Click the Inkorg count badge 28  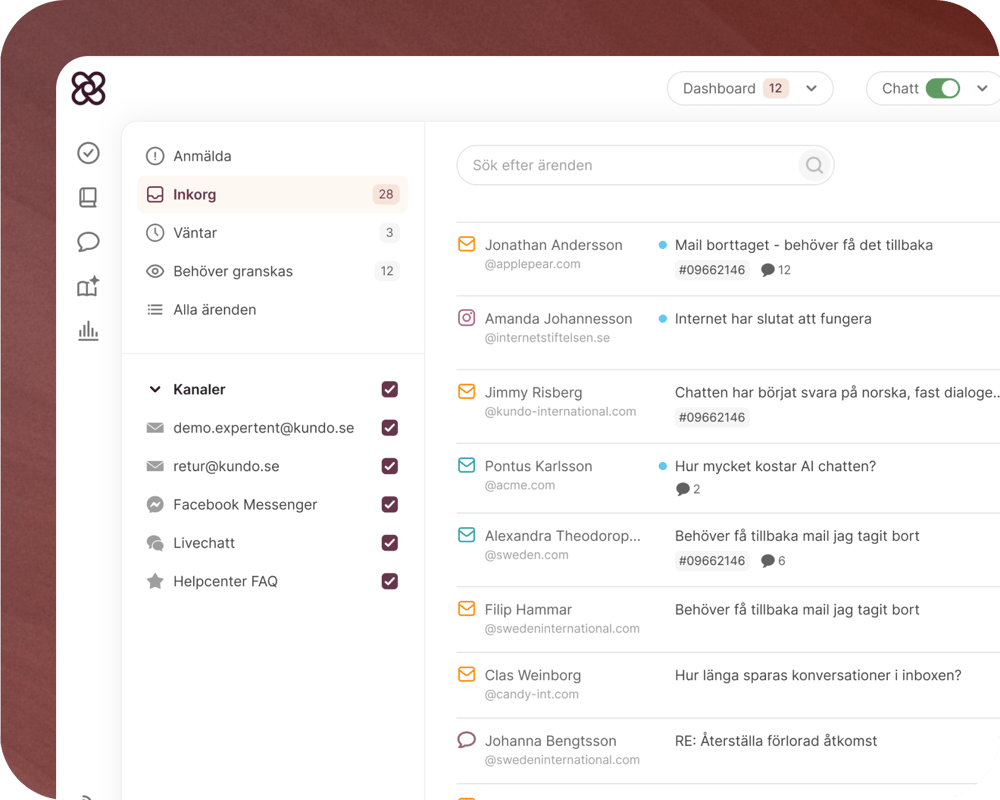[x=386, y=195]
